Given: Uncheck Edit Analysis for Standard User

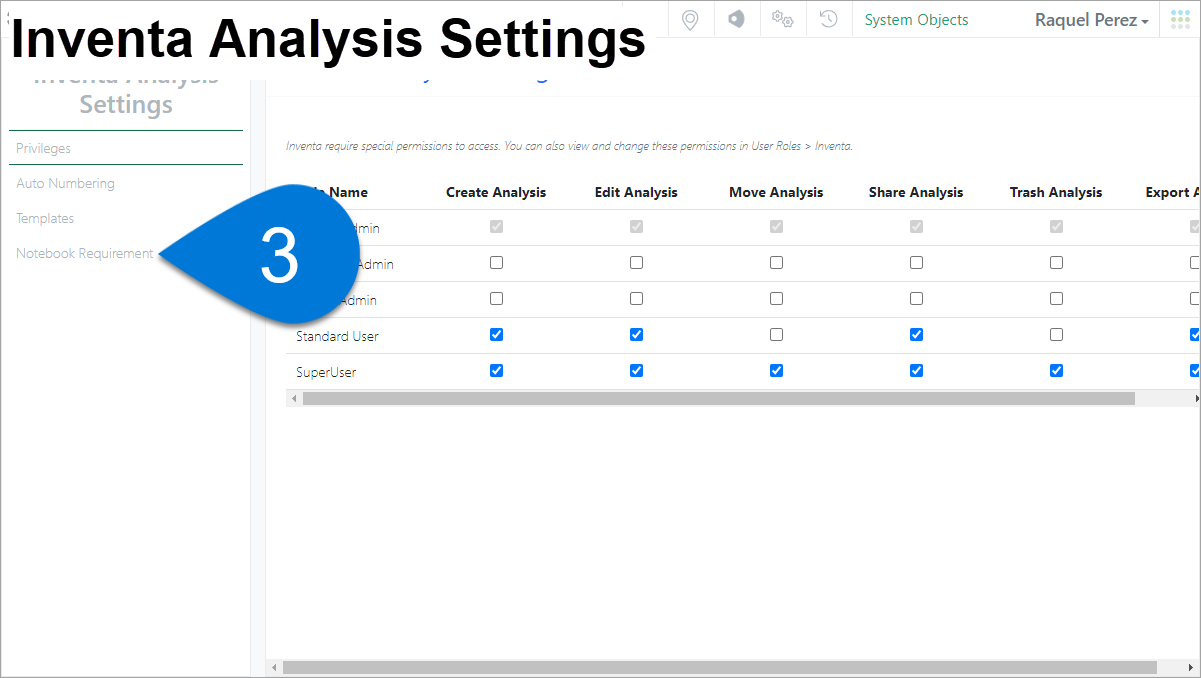Looking at the screenshot, I should tap(636, 335).
